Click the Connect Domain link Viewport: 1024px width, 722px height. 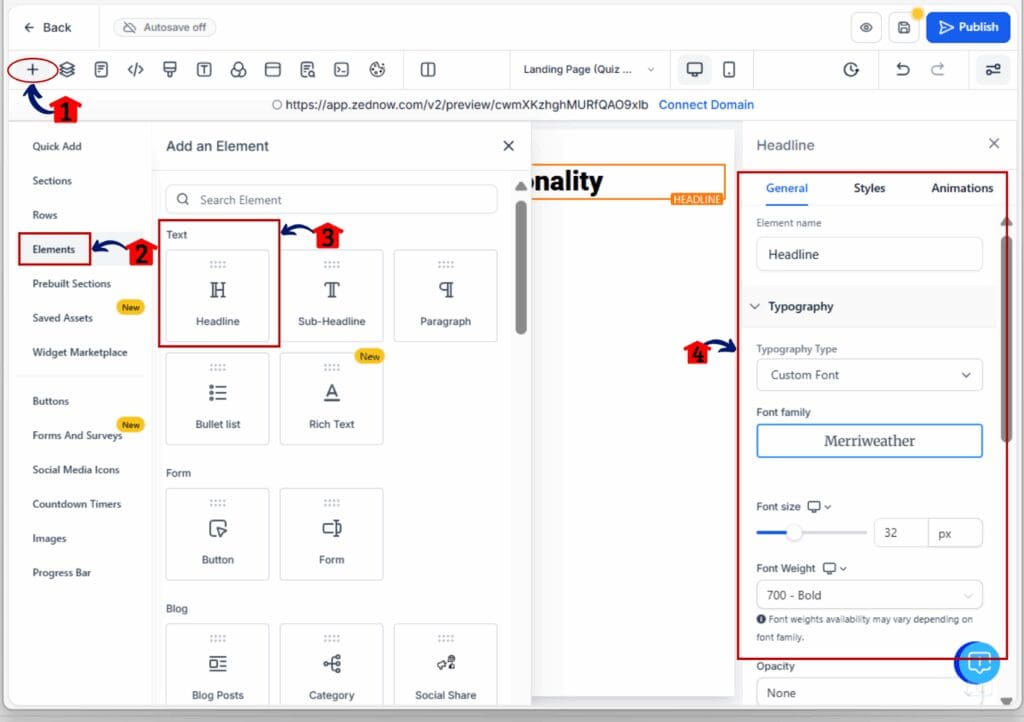[706, 105]
